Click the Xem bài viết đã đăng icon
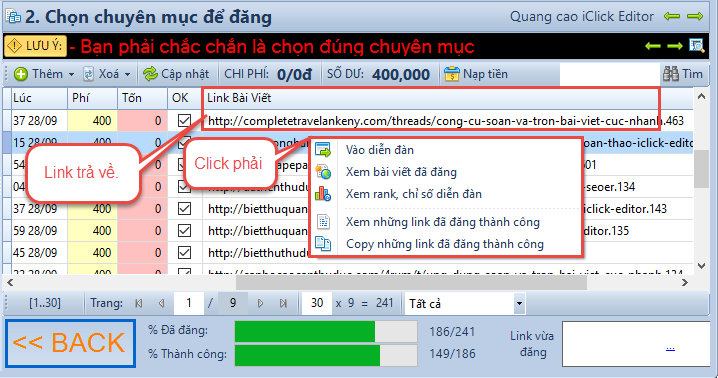718x378 pixels. coord(323,172)
